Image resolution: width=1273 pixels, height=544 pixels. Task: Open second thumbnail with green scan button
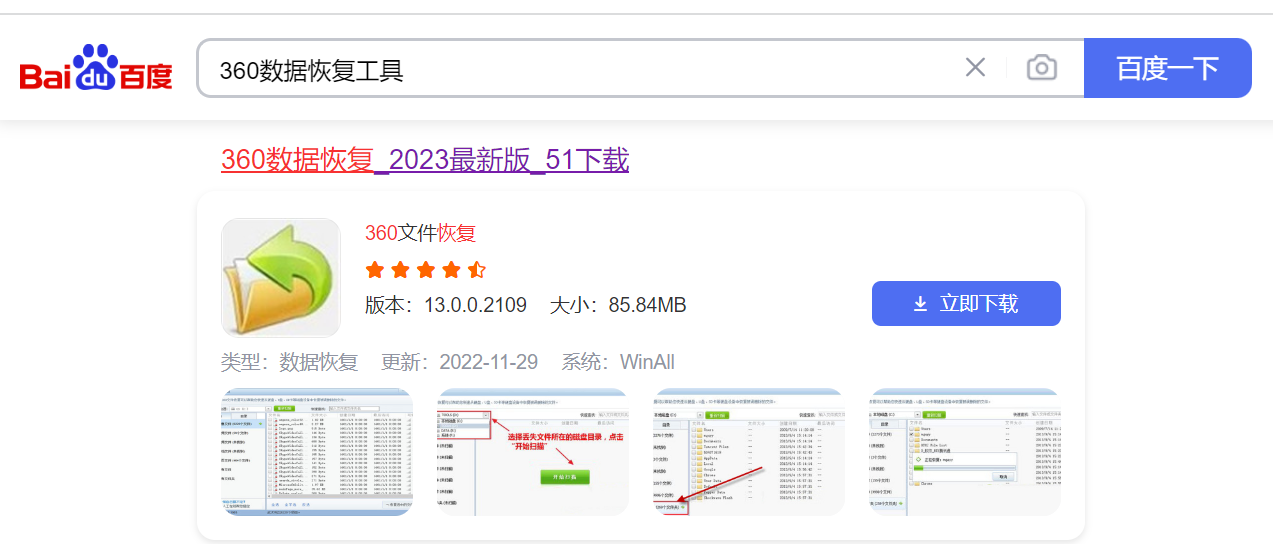tap(533, 452)
